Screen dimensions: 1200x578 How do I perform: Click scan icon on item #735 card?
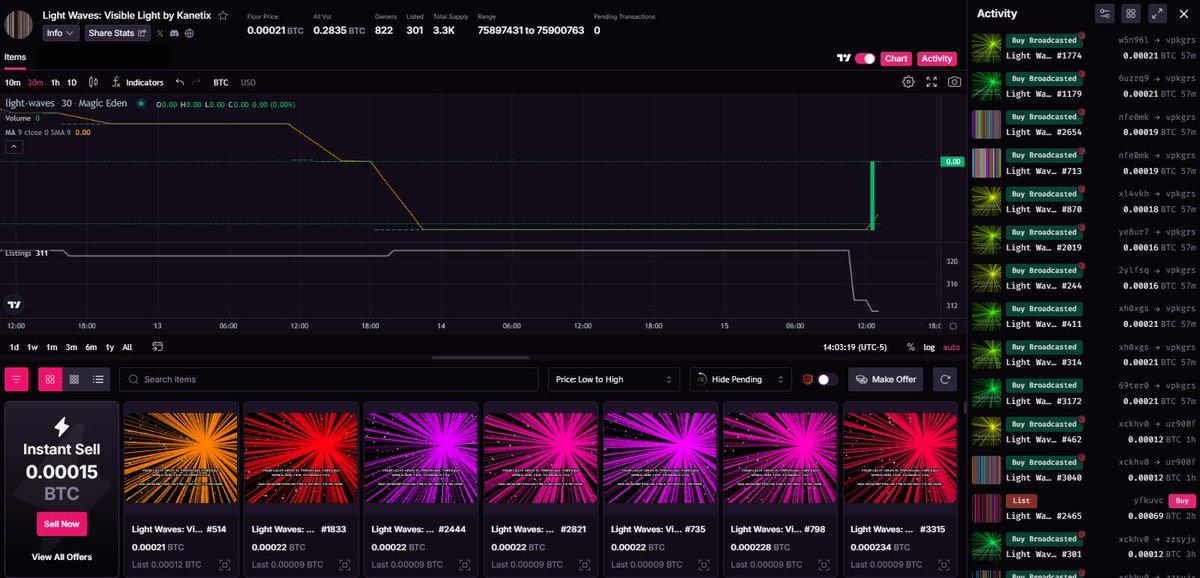pyautogui.click(x=705, y=565)
